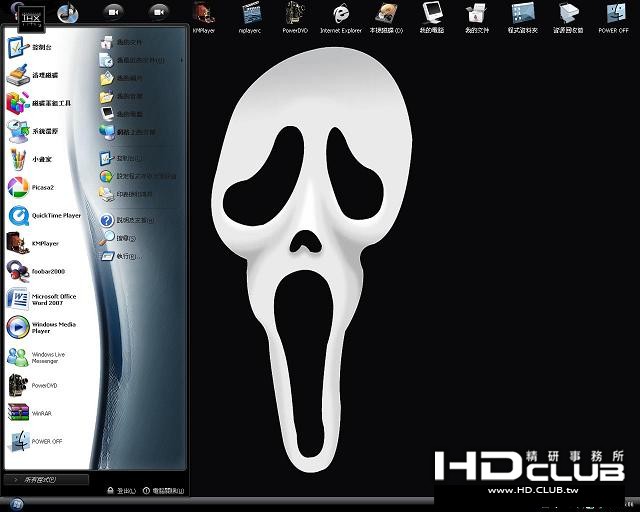Launch QuickTime Player from Start menu
Screen dimensions: 640x512
click(x=44, y=215)
